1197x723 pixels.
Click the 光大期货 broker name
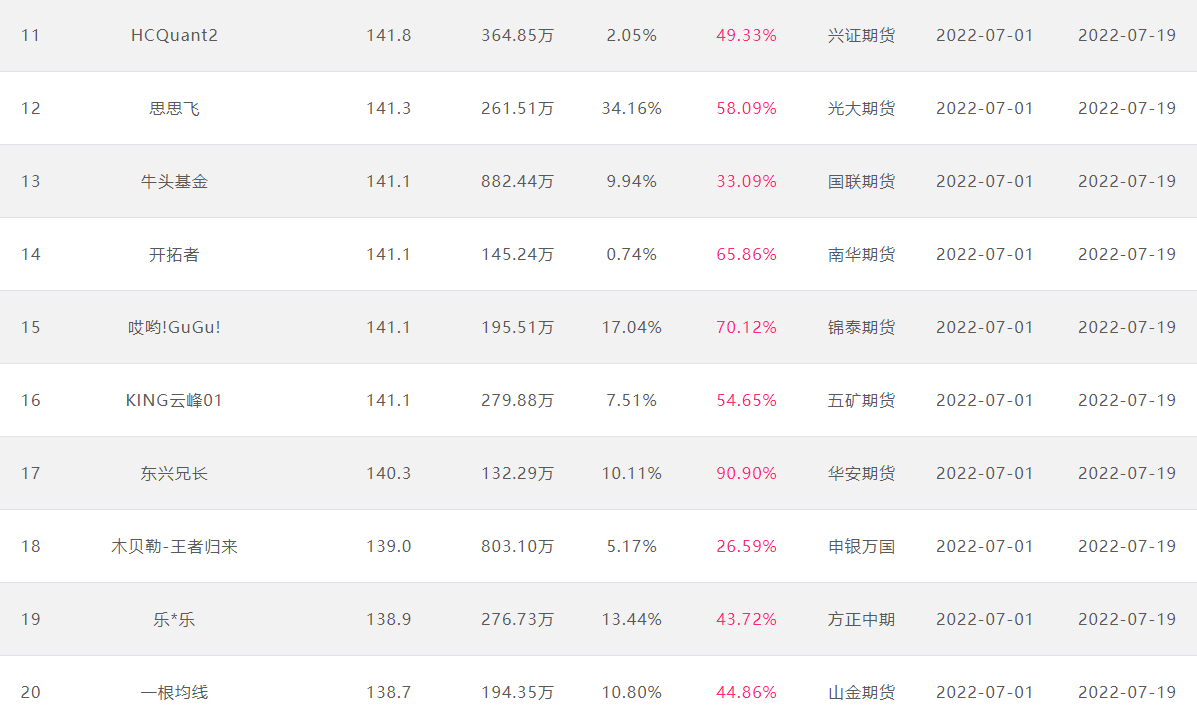(861, 108)
